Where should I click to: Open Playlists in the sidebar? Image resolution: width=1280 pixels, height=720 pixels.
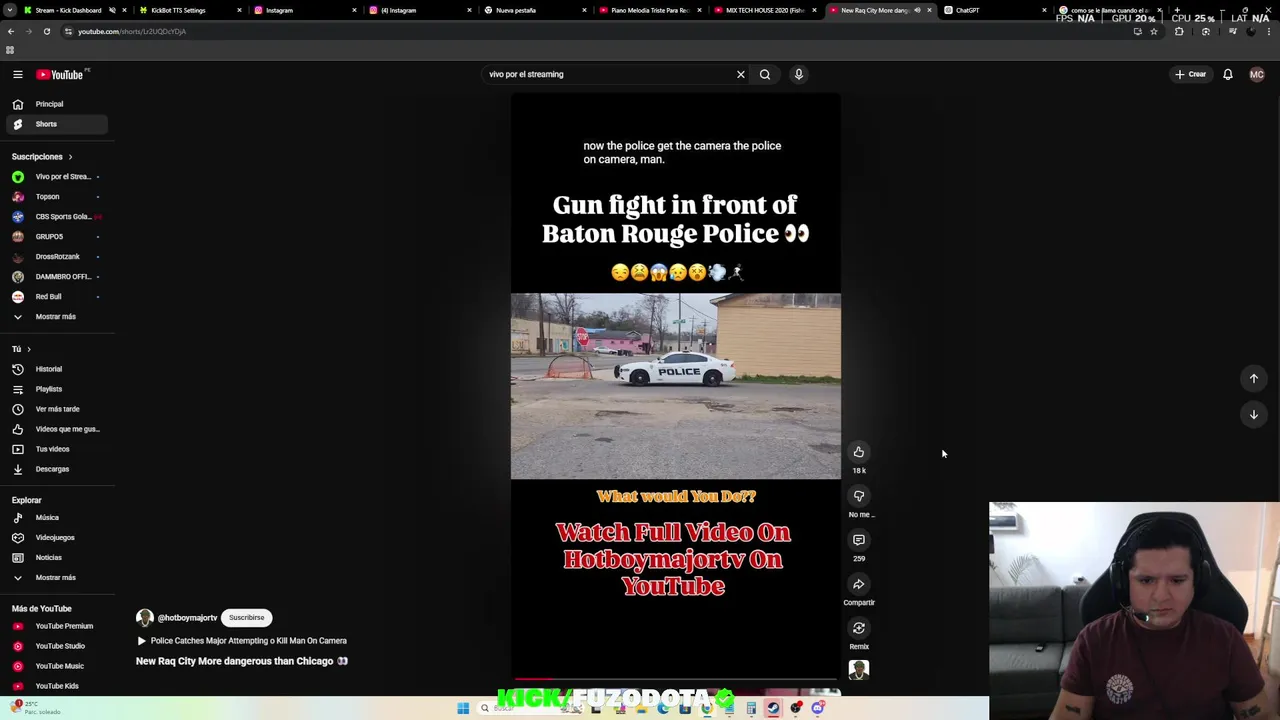click(58, 389)
